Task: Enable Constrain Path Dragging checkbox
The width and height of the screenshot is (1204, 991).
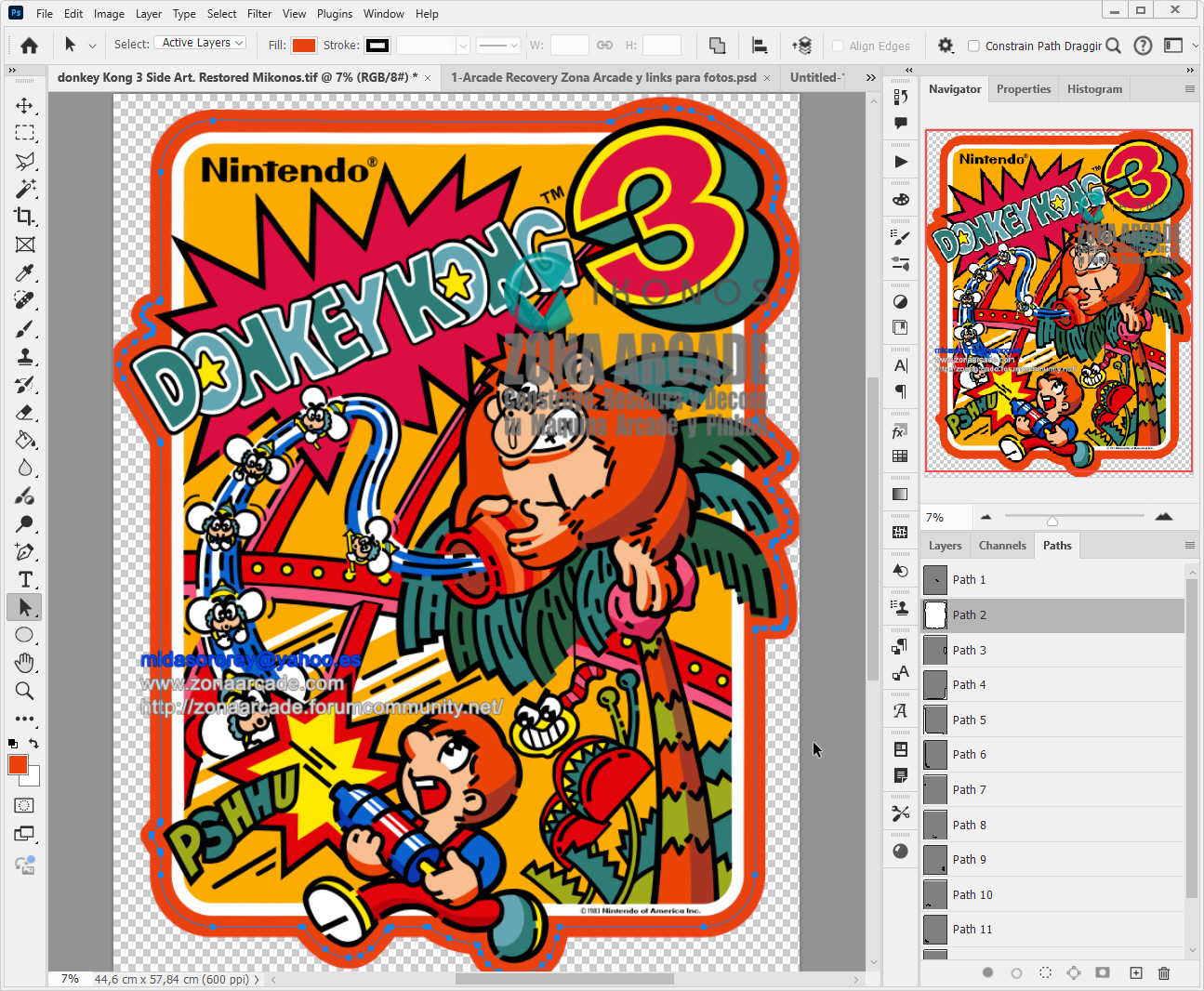Action: 973,46
